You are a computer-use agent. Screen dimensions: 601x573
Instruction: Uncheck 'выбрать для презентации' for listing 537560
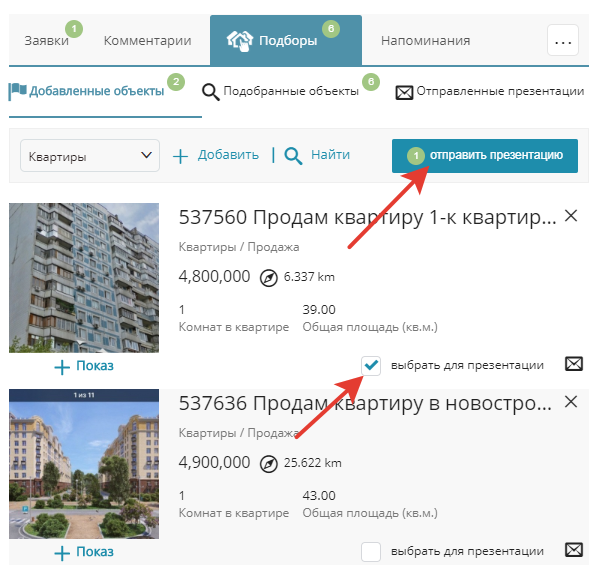(371, 365)
